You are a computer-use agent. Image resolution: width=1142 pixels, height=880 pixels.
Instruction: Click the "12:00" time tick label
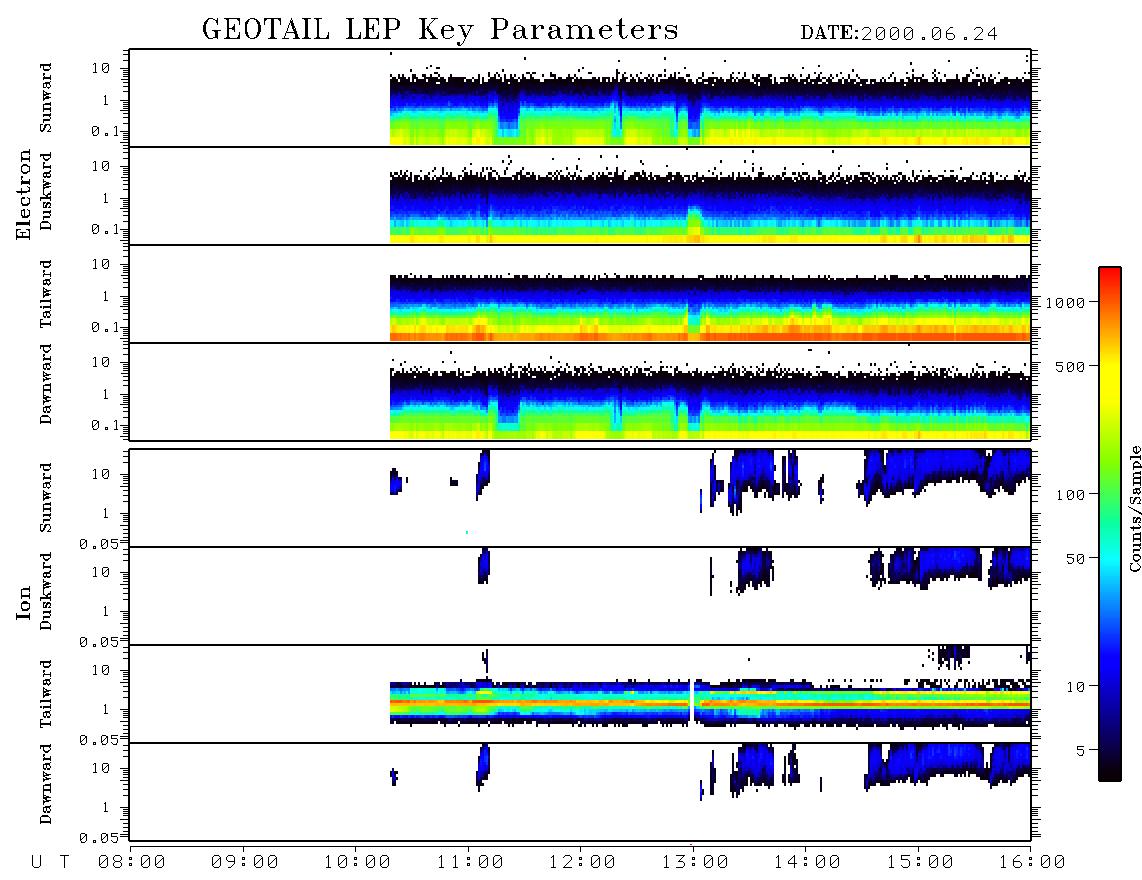pyautogui.click(x=582, y=862)
